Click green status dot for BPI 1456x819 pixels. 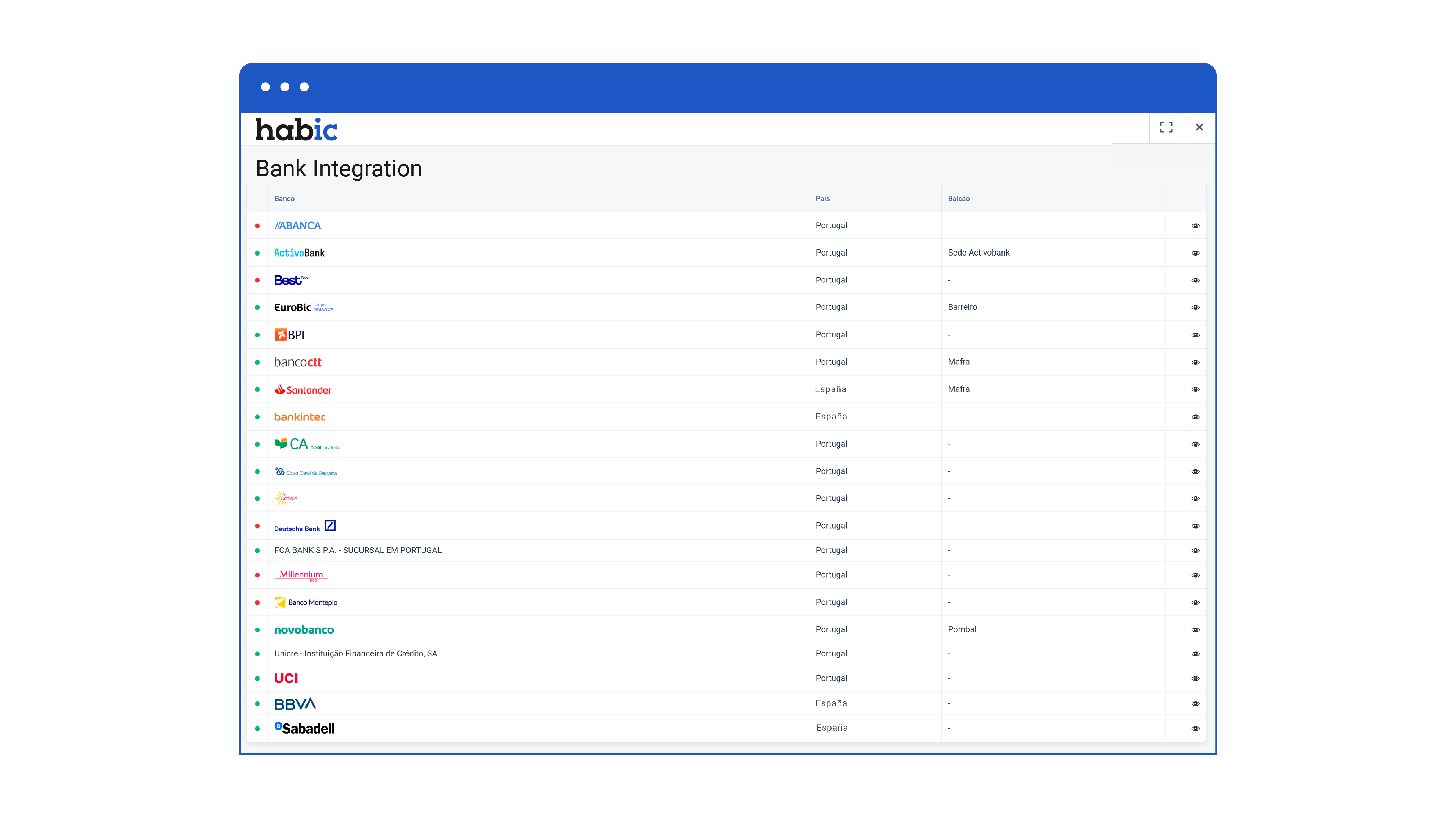(257, 335)
